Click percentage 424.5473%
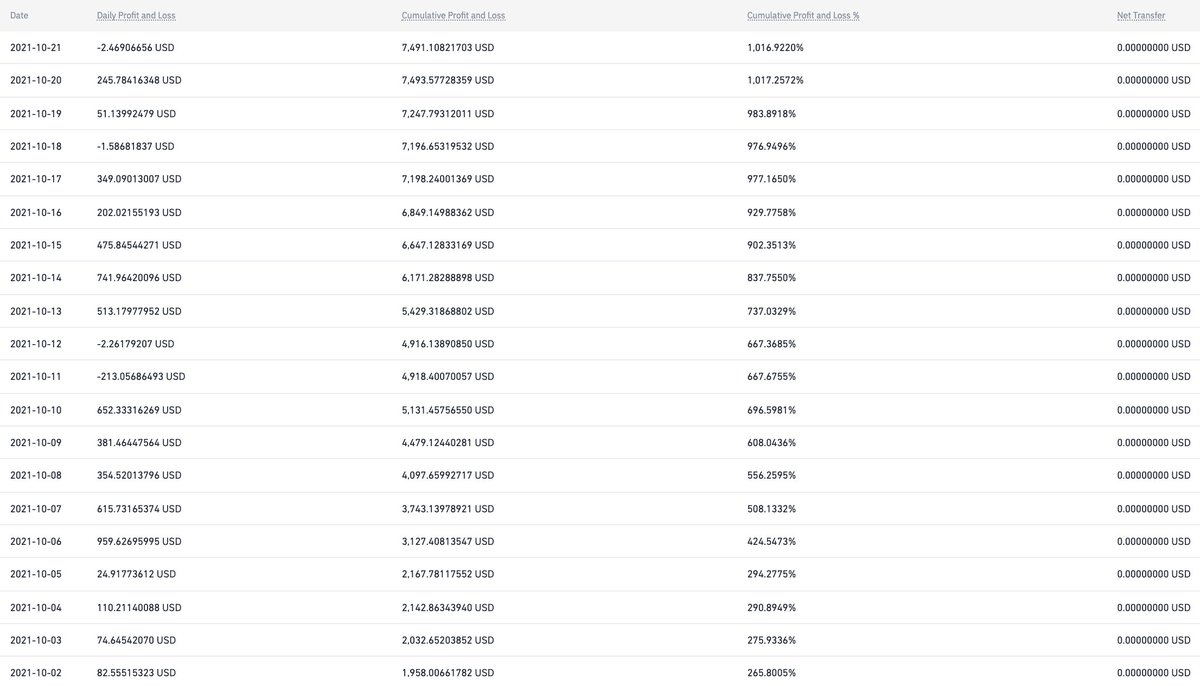Viewport: 1200px width, 686px height. (771, 541)
